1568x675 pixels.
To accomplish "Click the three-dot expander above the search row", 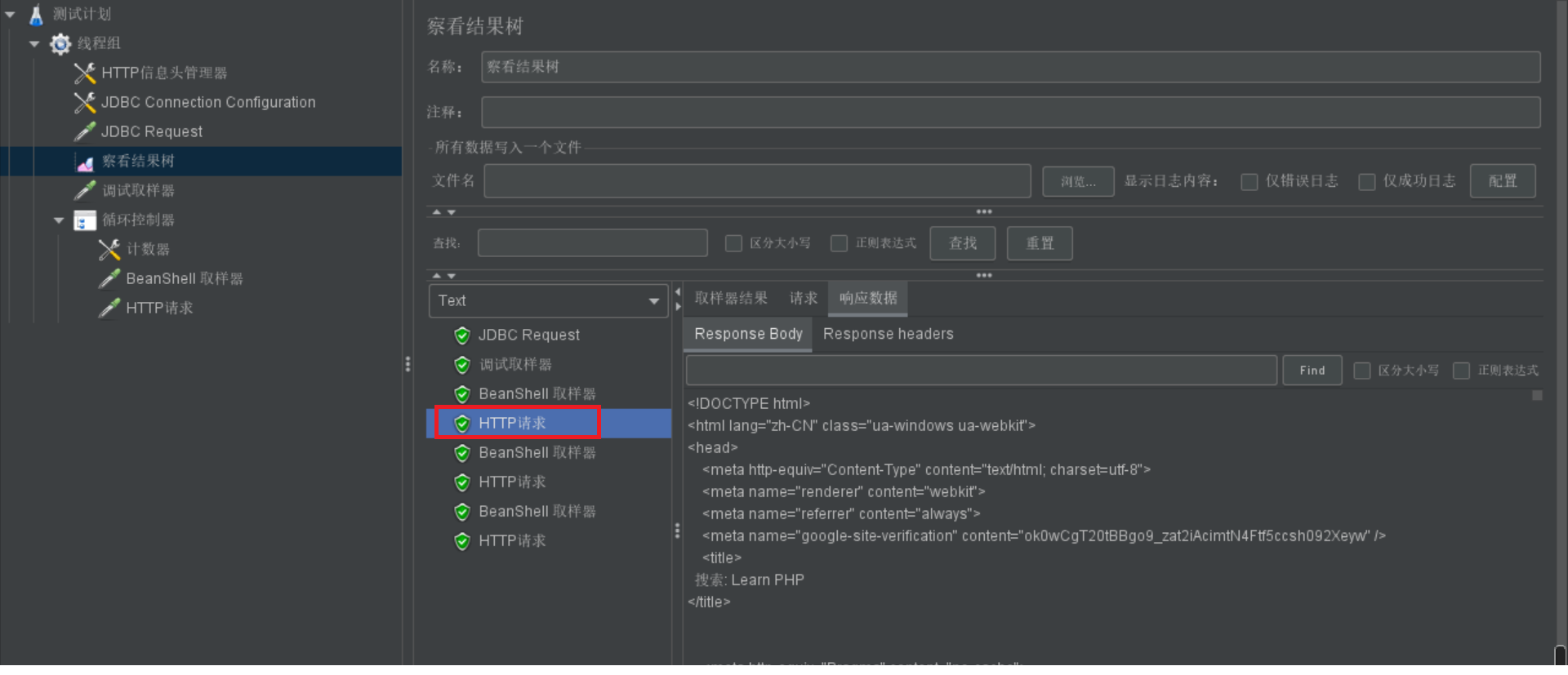I will pyautogui.click(x=984, y=211).
